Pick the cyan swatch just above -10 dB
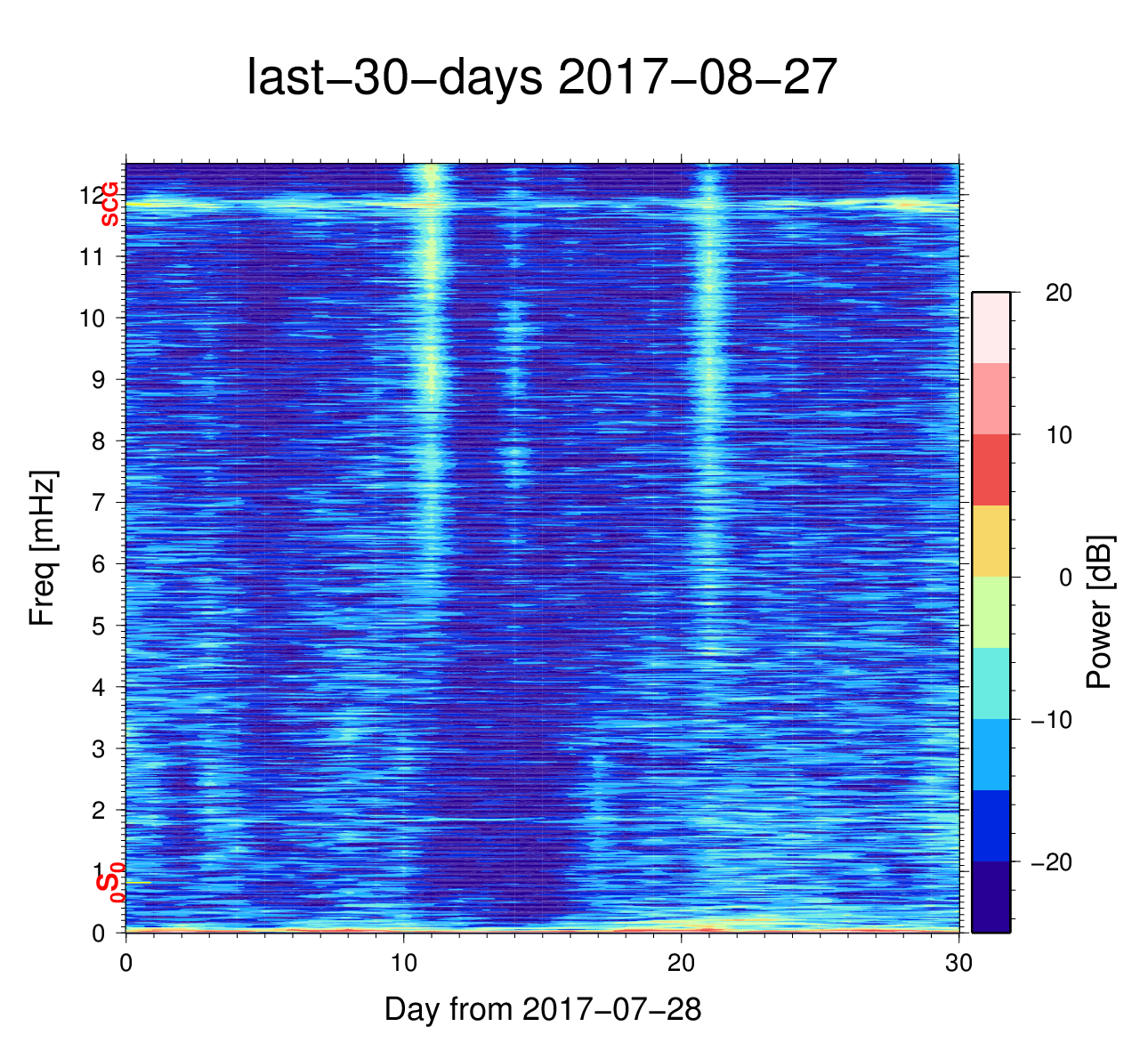 click(990, 683)
